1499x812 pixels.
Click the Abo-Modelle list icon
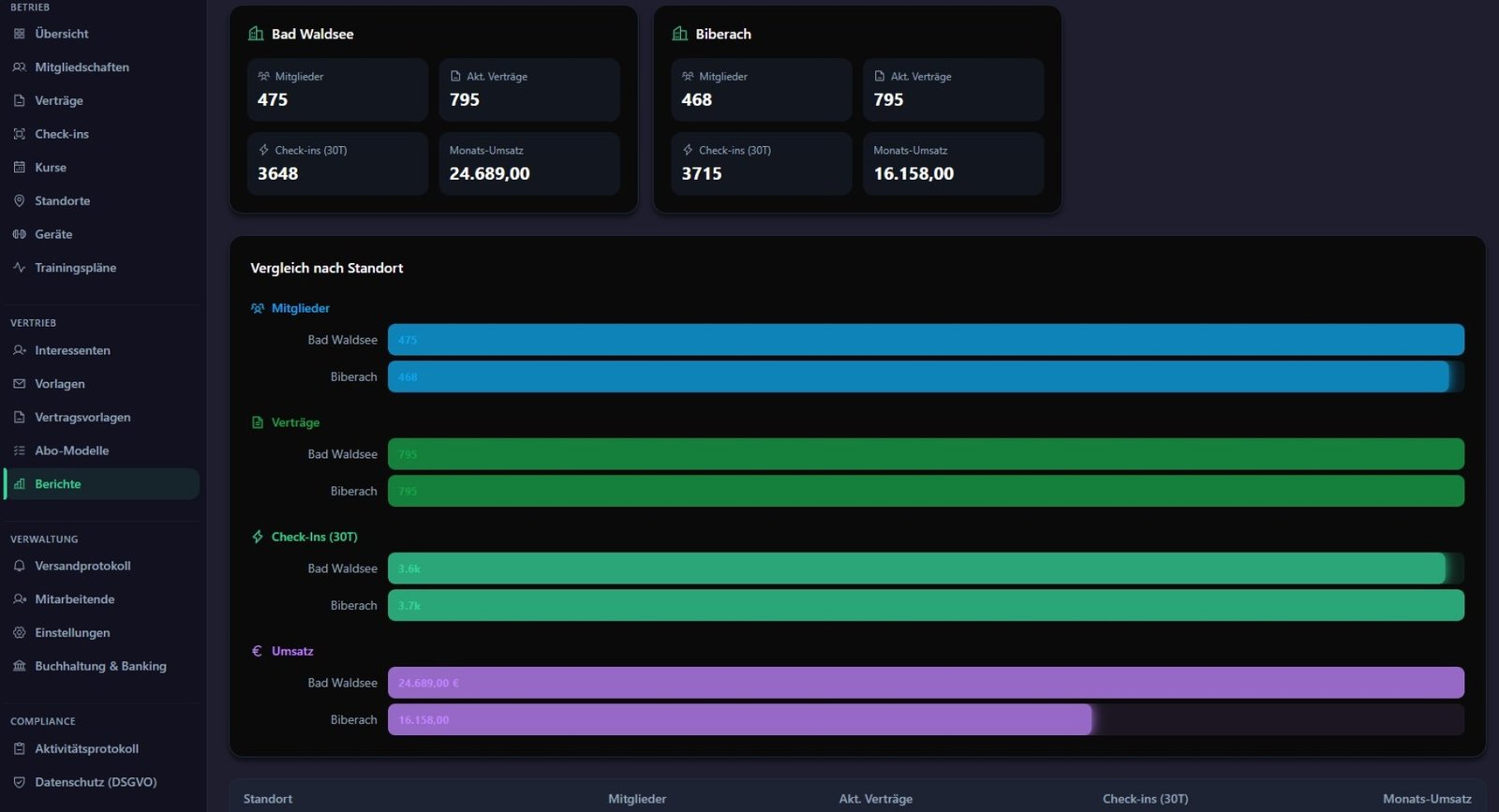click(x=19, y=450)
